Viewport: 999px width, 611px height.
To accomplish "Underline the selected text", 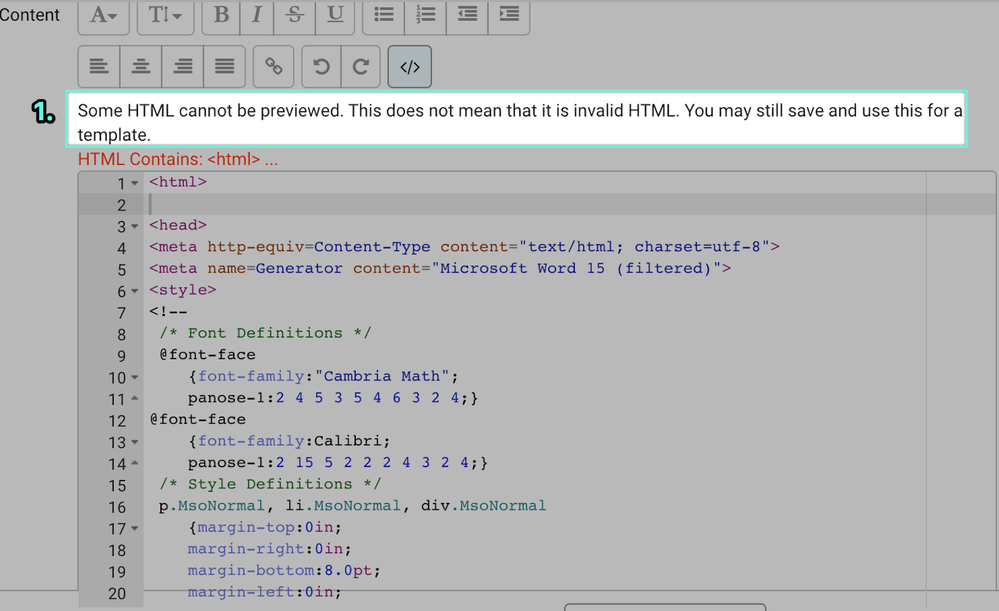I will [335, 15].
